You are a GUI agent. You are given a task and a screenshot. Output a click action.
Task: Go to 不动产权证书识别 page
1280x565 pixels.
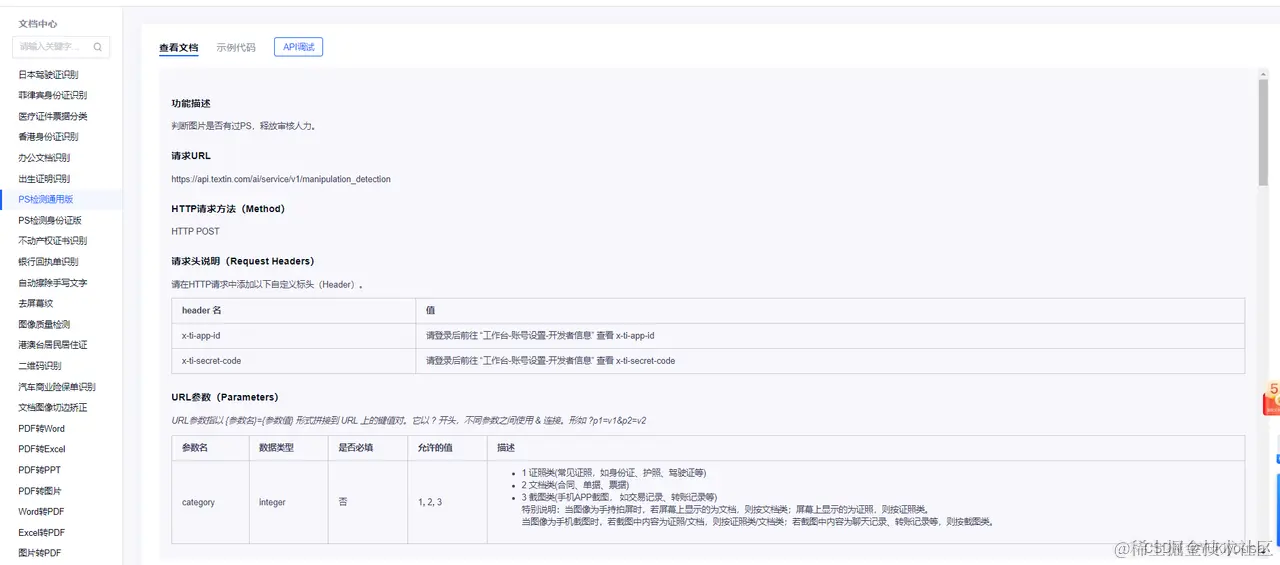coord(52,241)
